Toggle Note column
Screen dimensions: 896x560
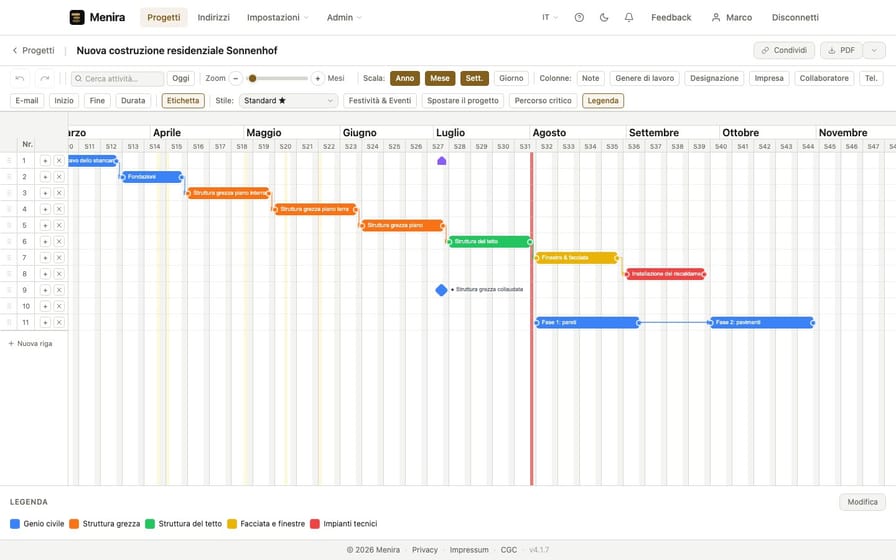point(590,78)
